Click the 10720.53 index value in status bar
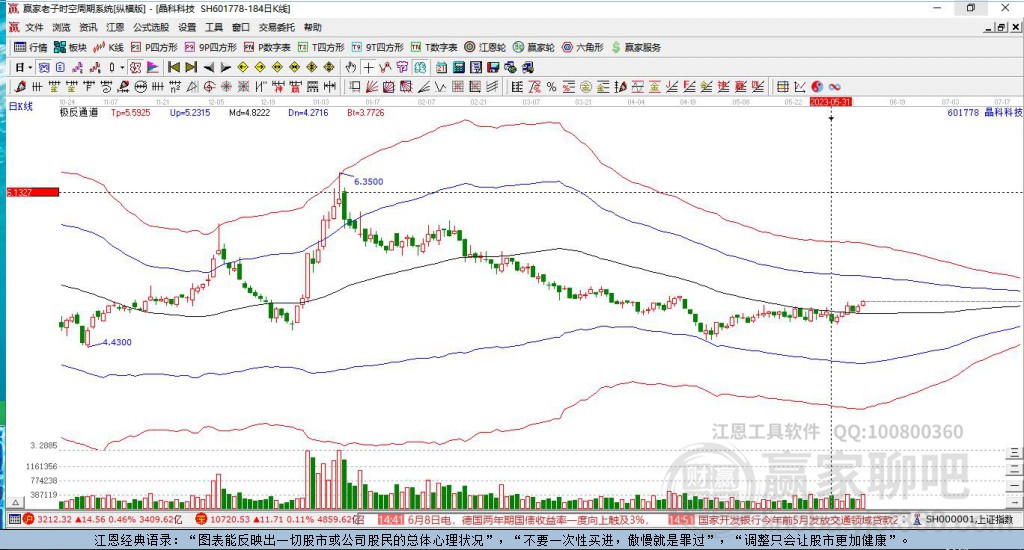Image resolution: width=1024 pixels, height=550 pixels. 230,519
